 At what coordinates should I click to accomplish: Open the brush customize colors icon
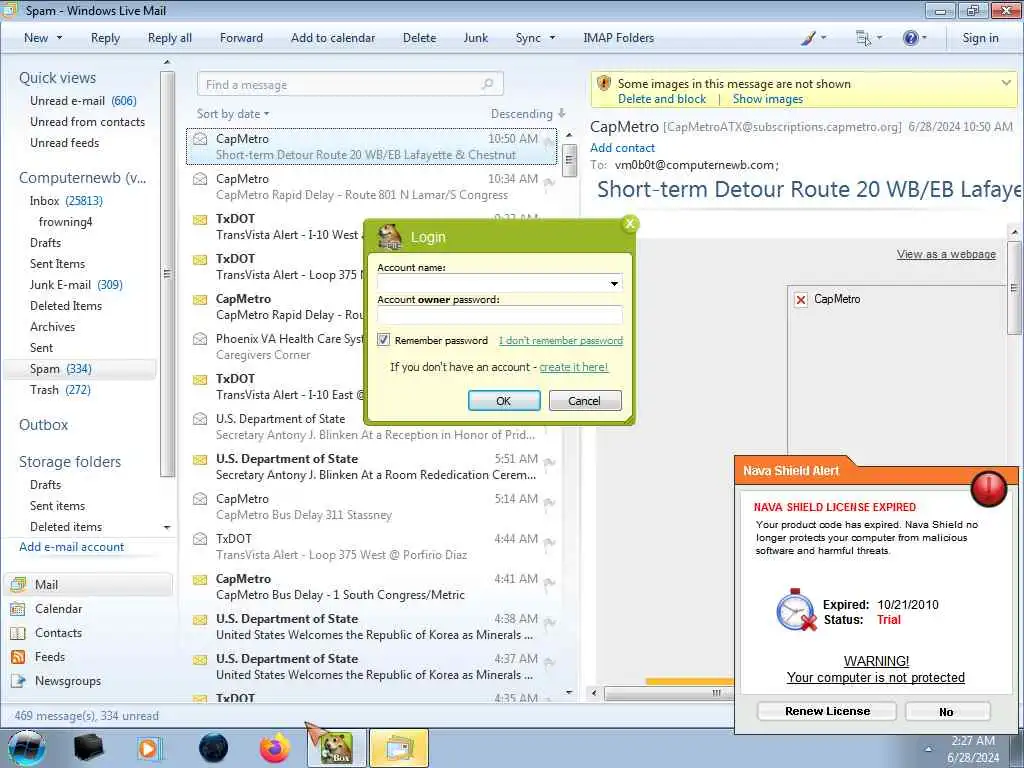point(808,38)
